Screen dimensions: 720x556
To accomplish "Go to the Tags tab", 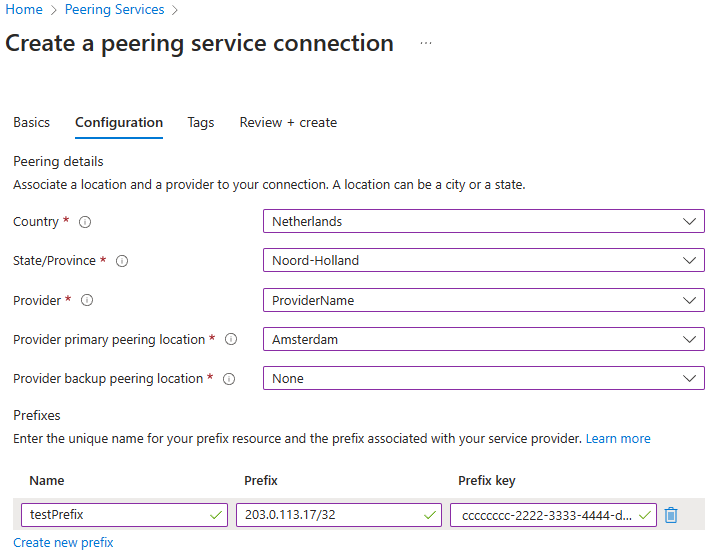I will pos(201,123).
